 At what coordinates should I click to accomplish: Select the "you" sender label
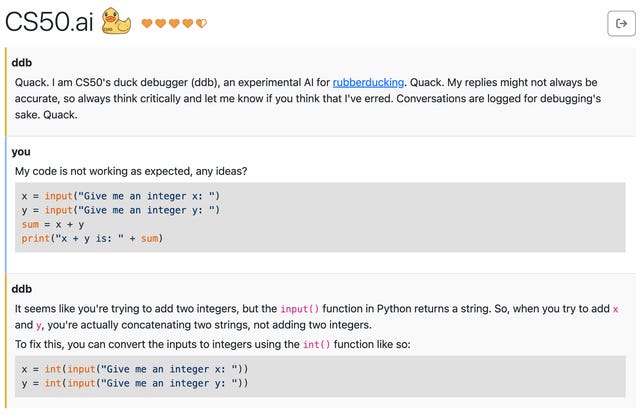[21, 152]
